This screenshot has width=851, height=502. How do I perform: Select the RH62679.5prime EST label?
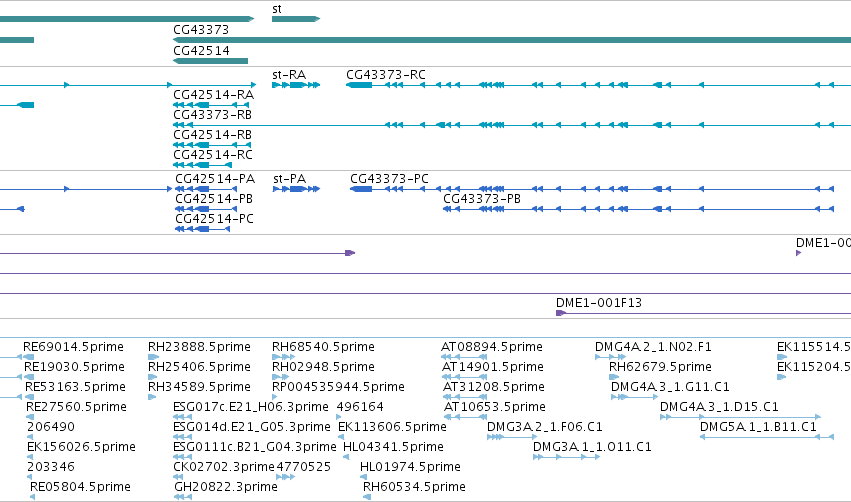click(661, 367)
